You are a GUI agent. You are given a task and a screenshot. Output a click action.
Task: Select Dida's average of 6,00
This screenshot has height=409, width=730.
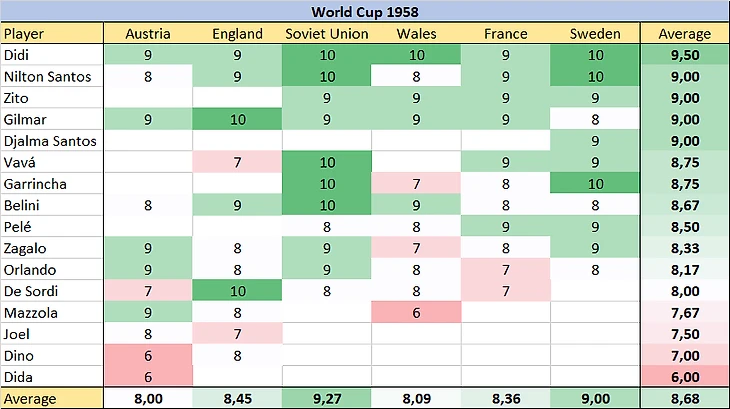(684, 377)
